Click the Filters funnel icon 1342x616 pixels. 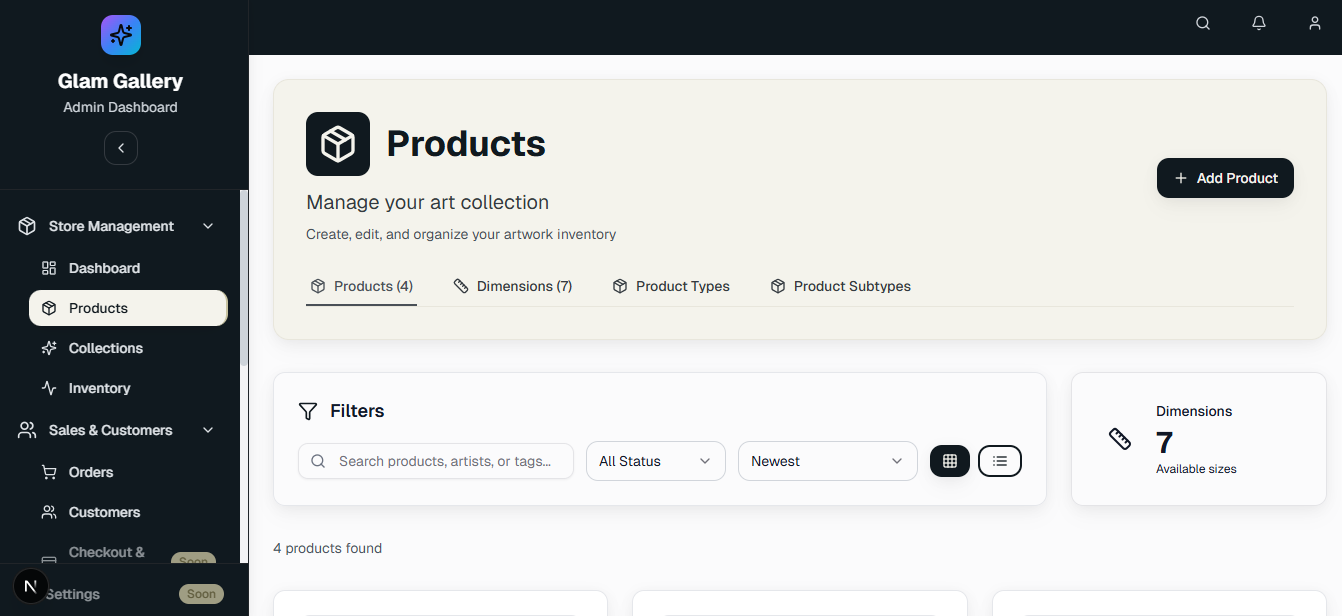click(x=308, y=411)
